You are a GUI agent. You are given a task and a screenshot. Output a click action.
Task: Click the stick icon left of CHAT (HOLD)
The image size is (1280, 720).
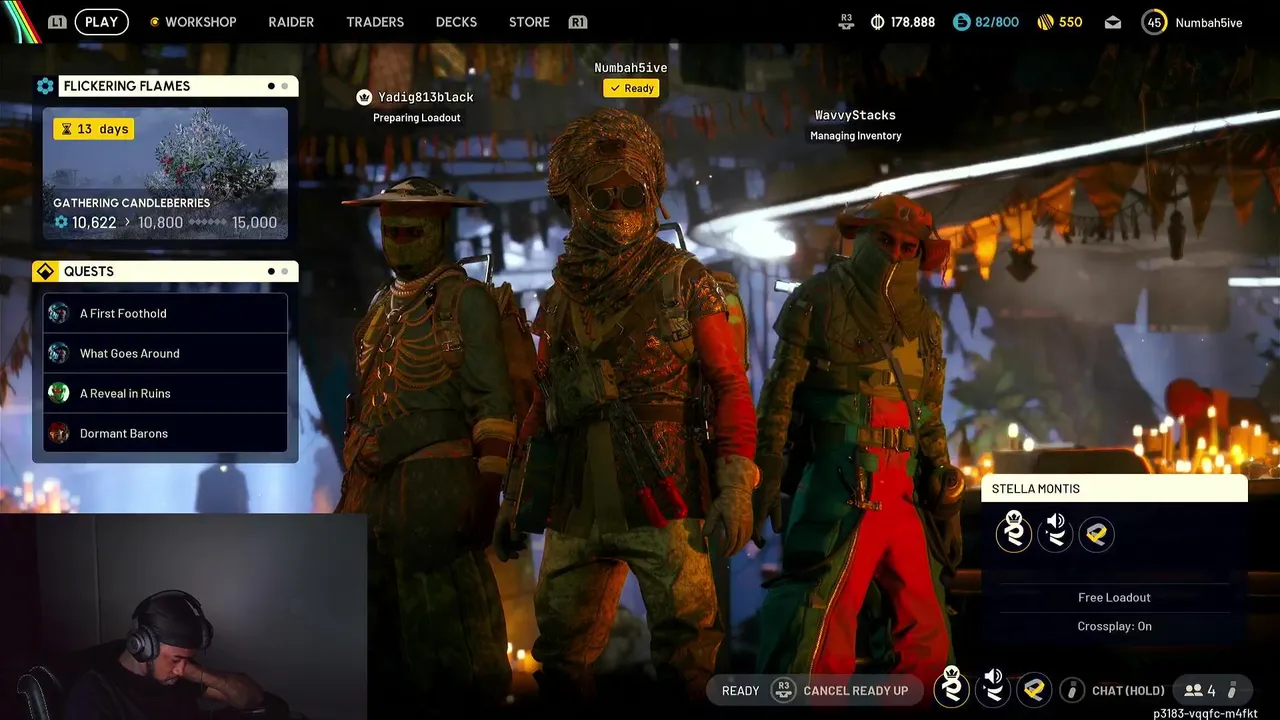pos(1071,690)
